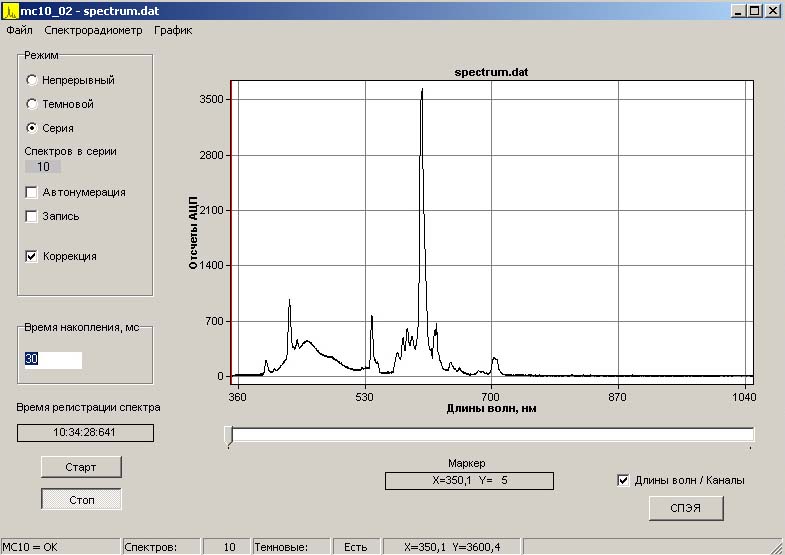Viewport: 785px width, 555px height.
Task: Select the Непрерывный mode radio button
Action: tap(32, 80)
